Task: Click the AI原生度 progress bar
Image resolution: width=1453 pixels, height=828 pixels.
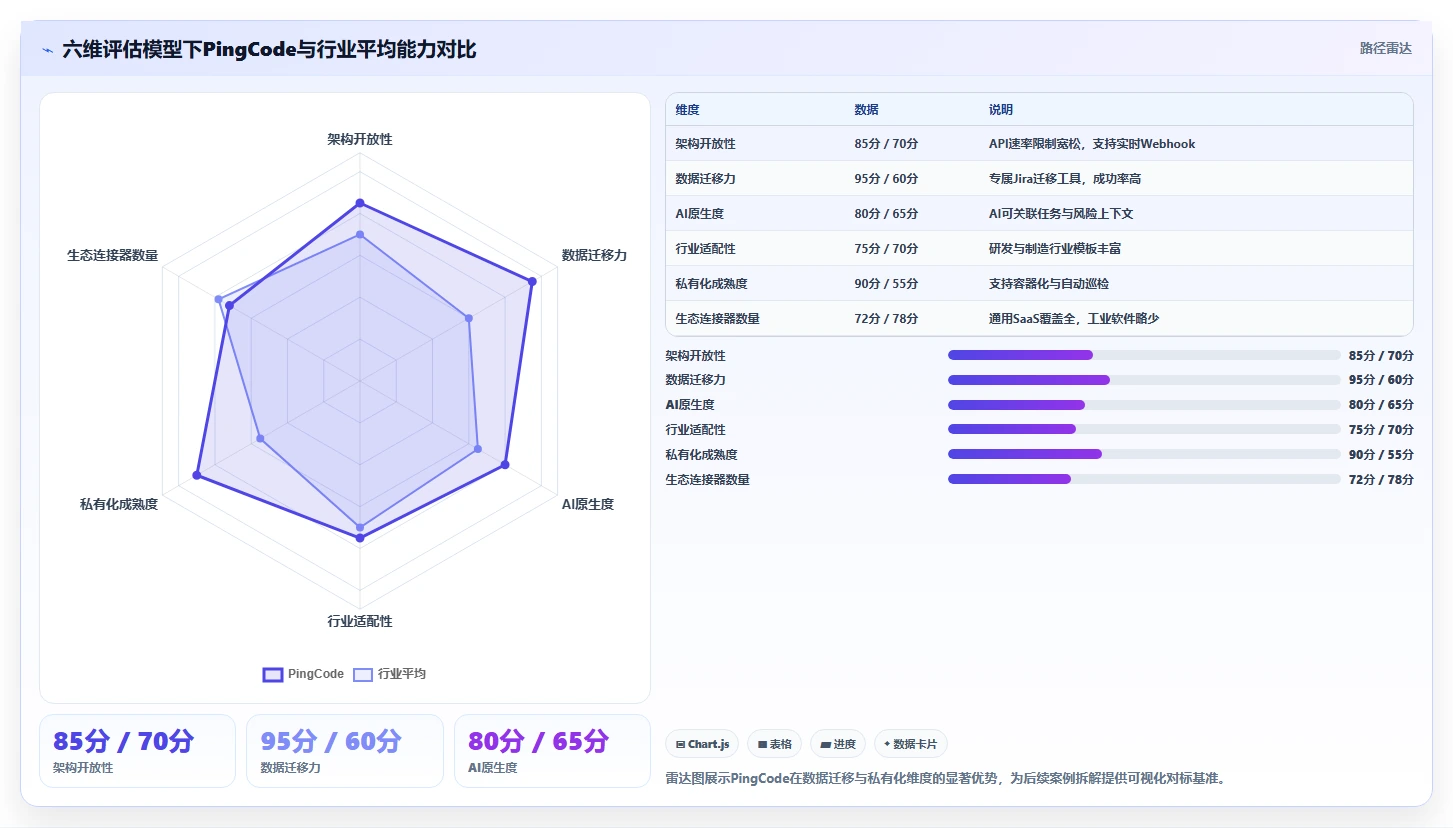Action: 1144,405
